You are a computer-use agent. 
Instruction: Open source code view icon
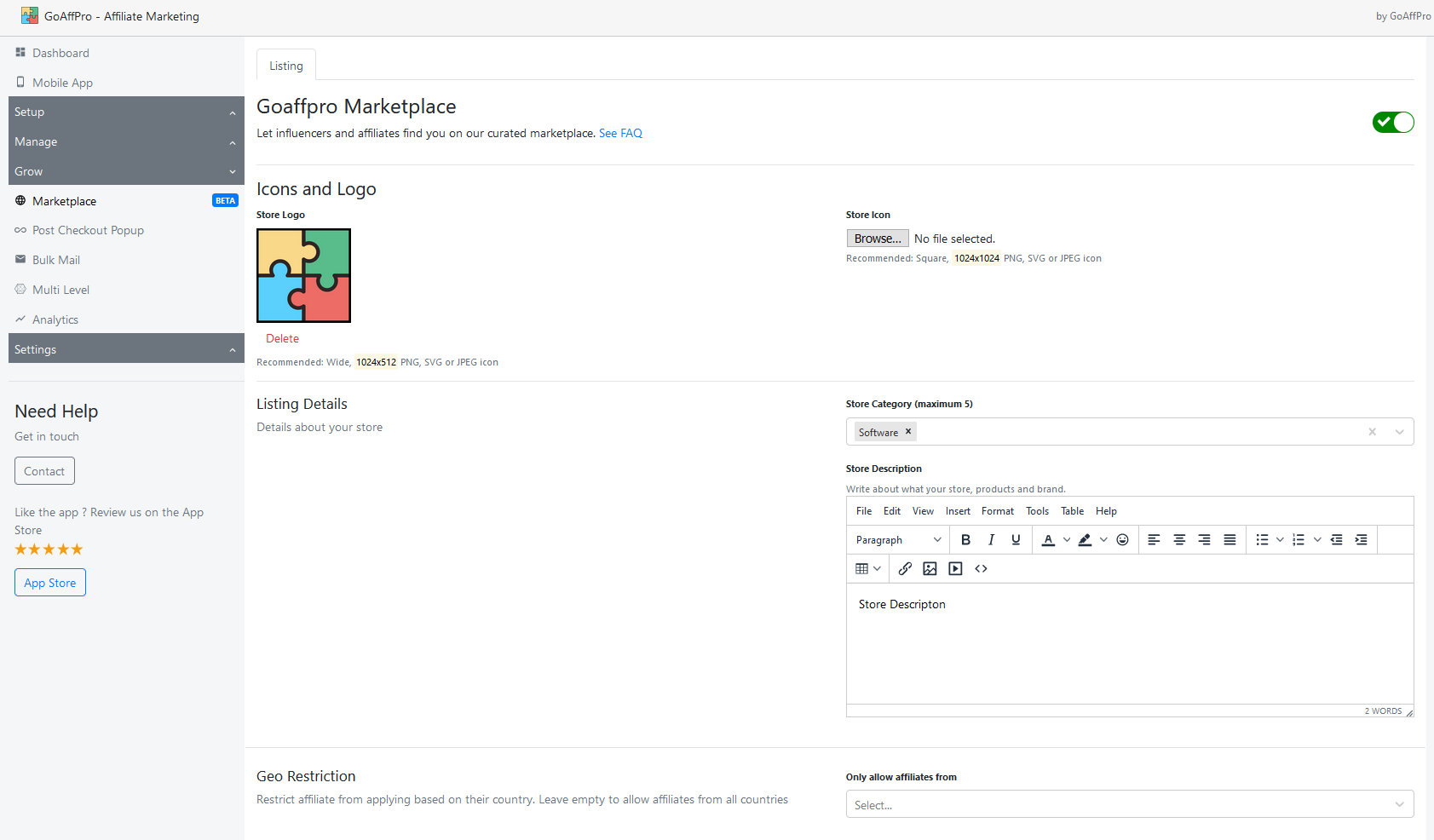981,568
